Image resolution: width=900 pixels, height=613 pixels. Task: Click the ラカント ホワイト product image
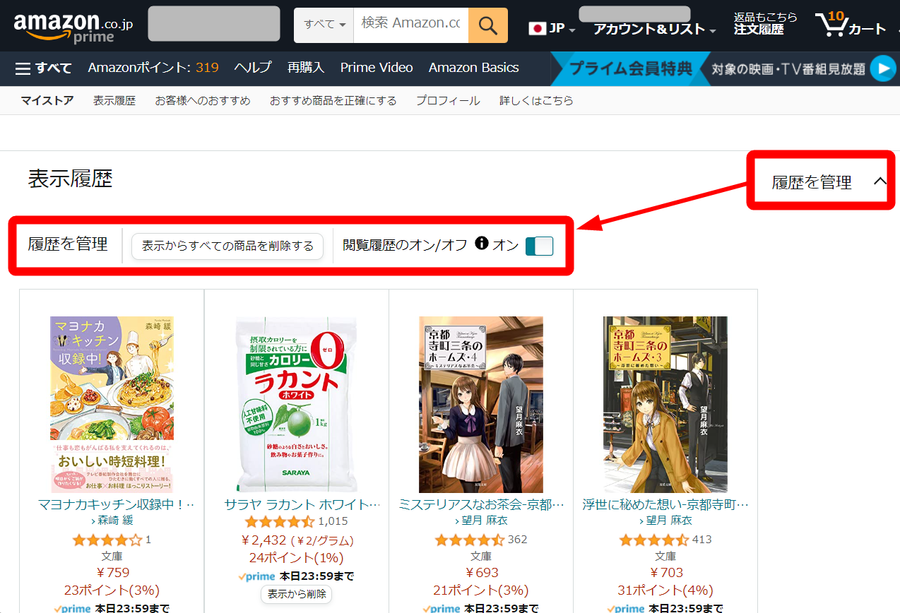[x=296, y=404]
